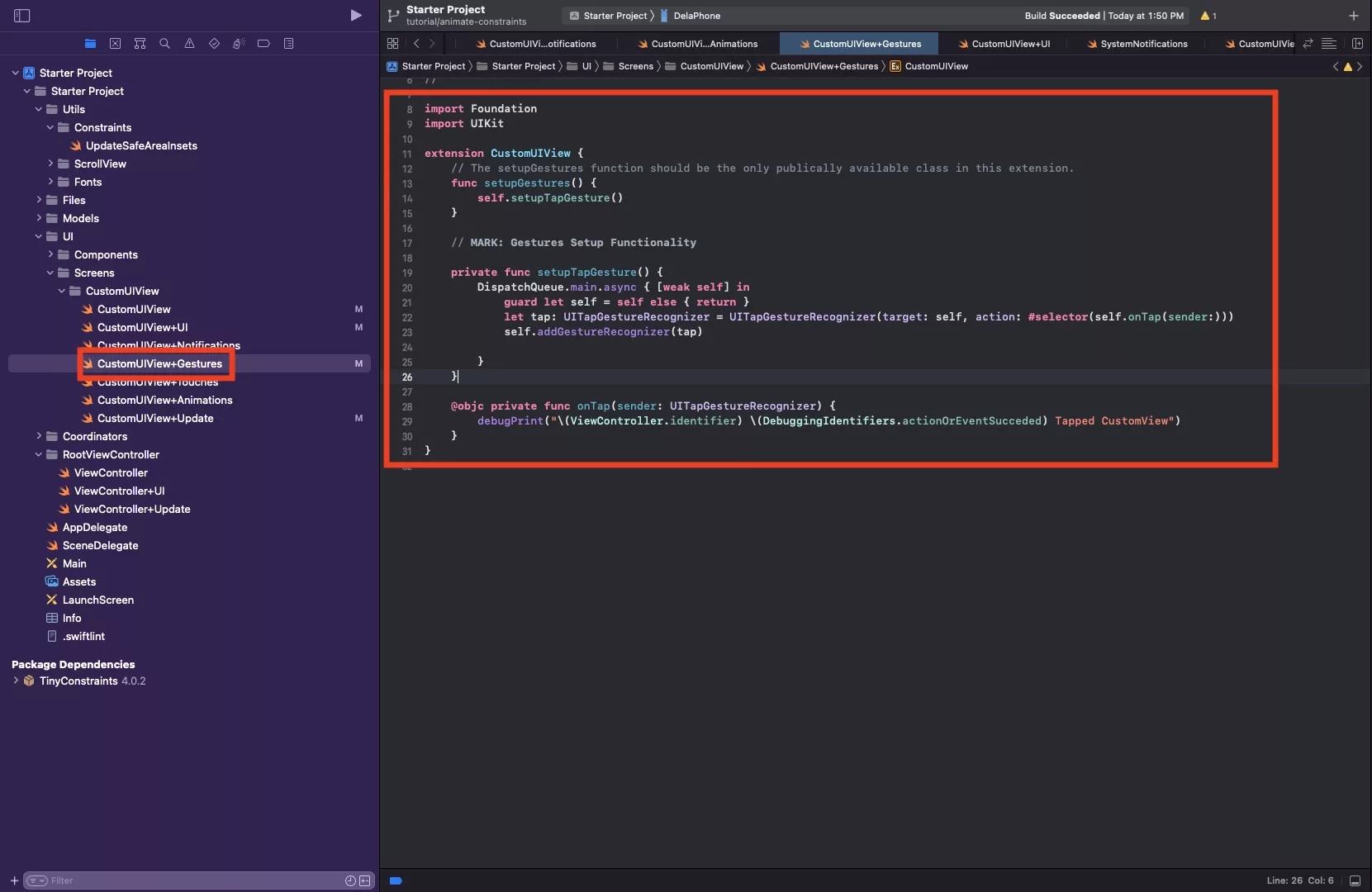Switch to CustomUIVi...Animations tab
Screen dimensions: 1372x892
point(698,44)
